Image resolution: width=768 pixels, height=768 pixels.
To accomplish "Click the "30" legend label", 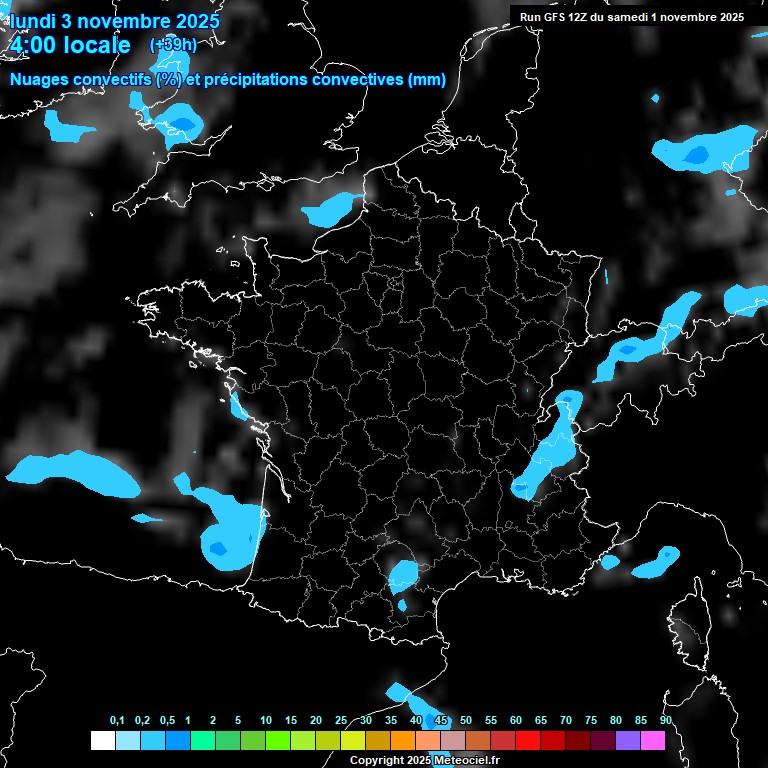I will click(366, 720).
